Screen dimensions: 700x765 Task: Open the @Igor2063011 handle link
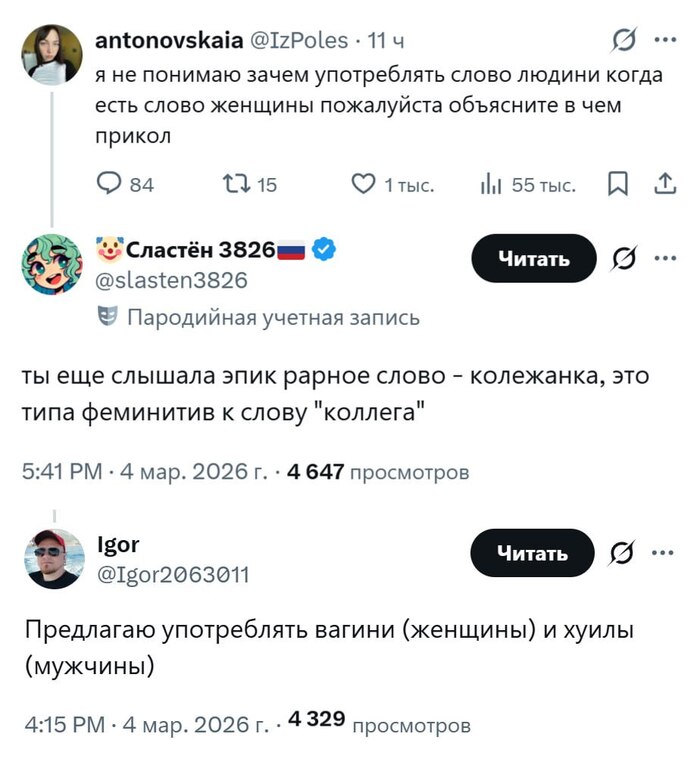tap(172, 574)
